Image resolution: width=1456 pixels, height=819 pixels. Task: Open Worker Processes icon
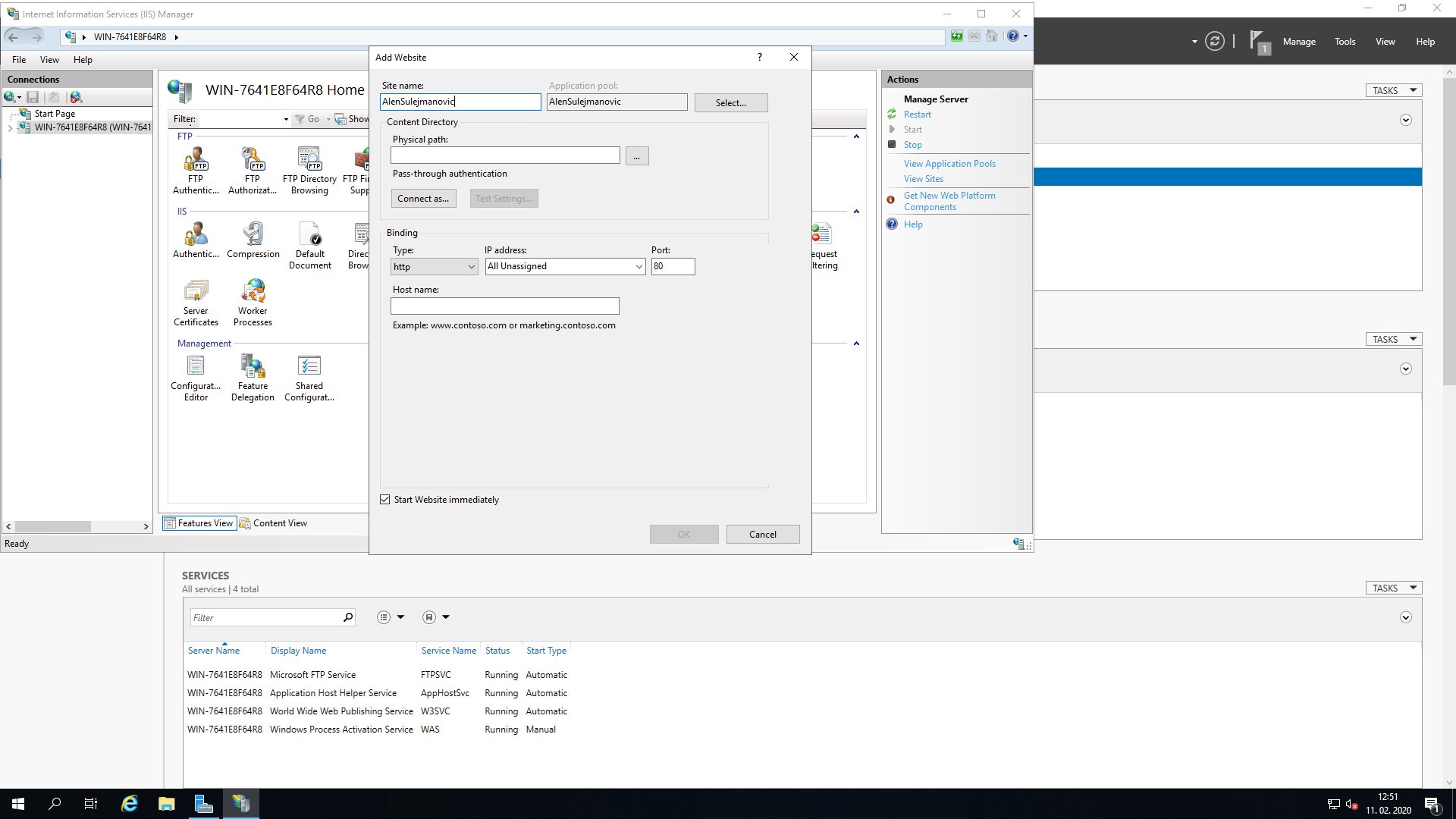[253, 303]
